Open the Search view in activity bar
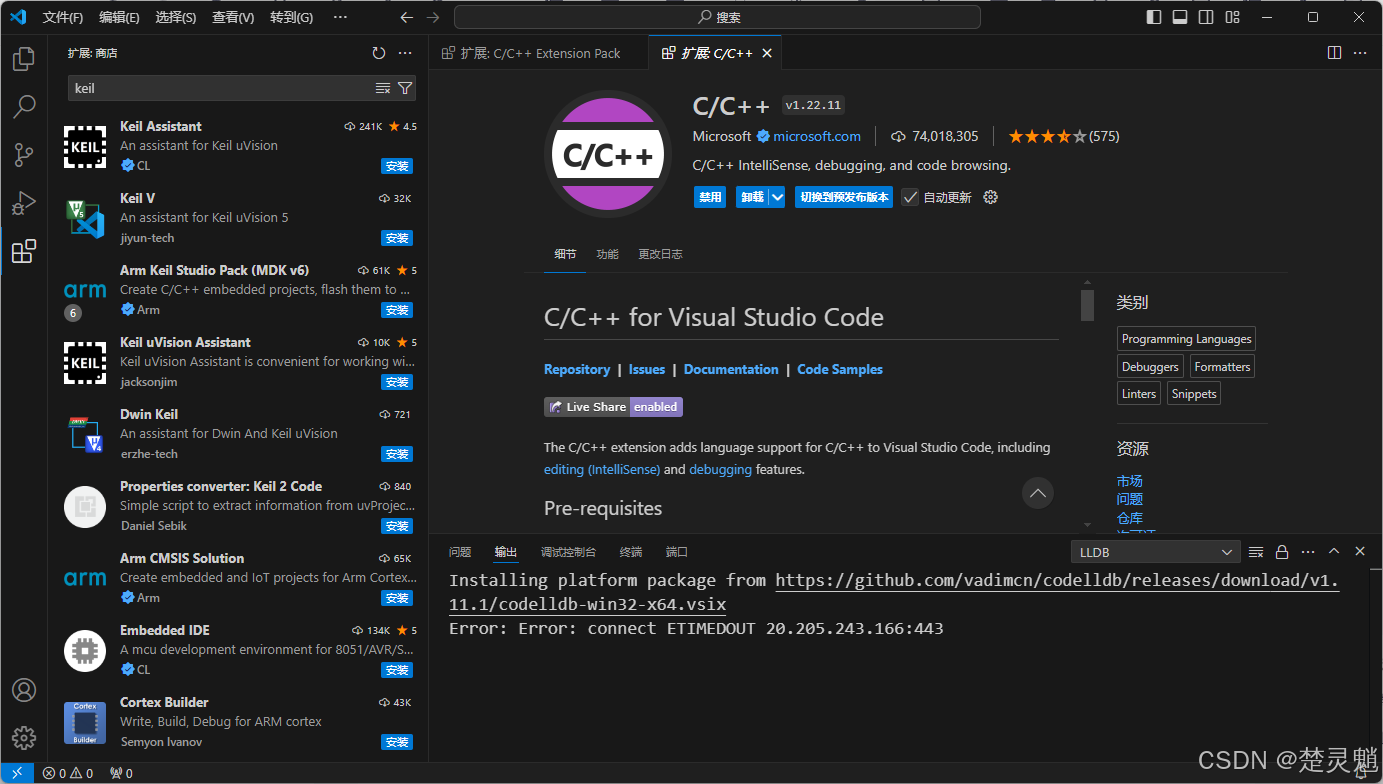1383x784 pixels. point(24,106)
